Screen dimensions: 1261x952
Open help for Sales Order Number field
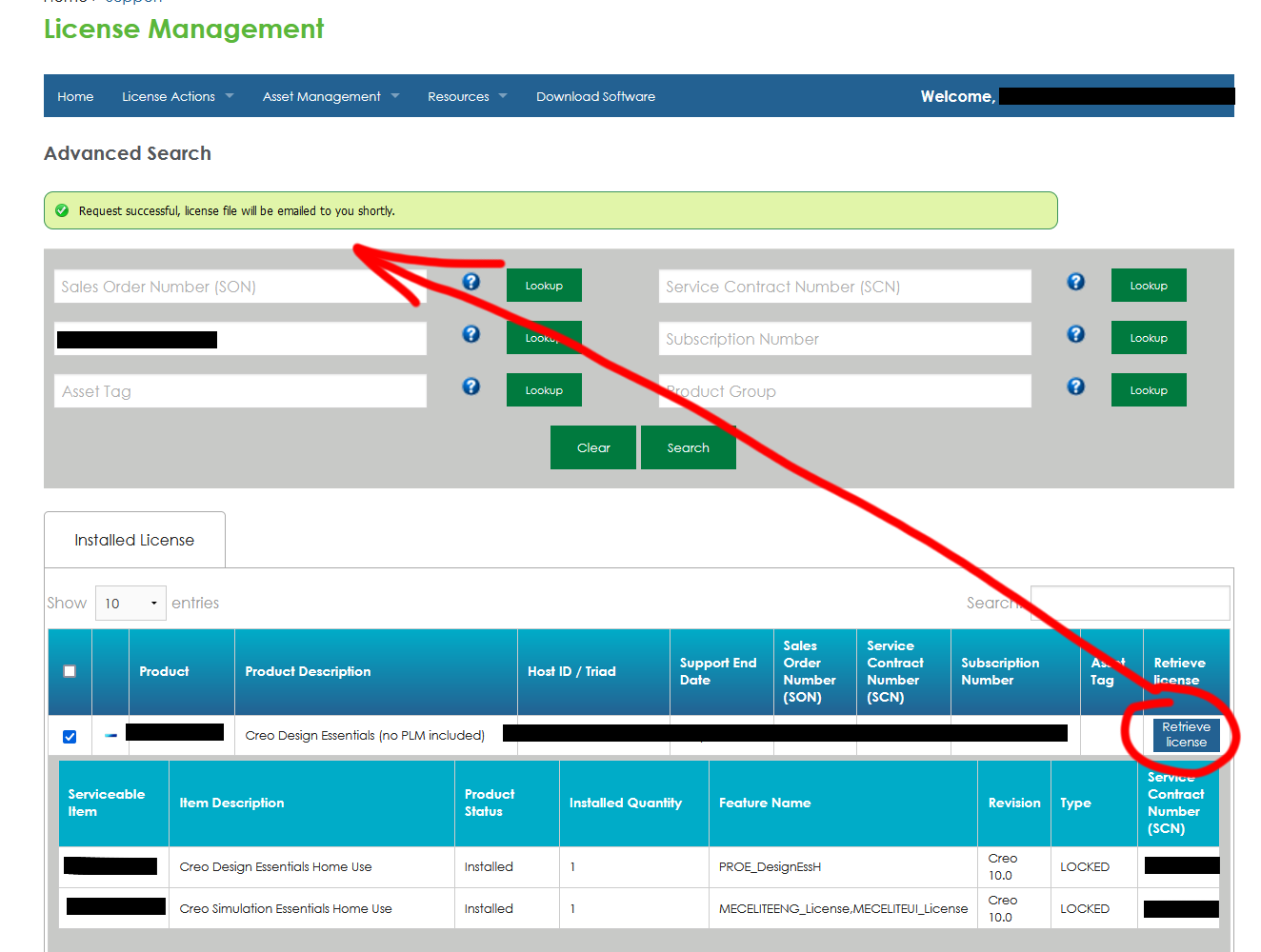471,282
